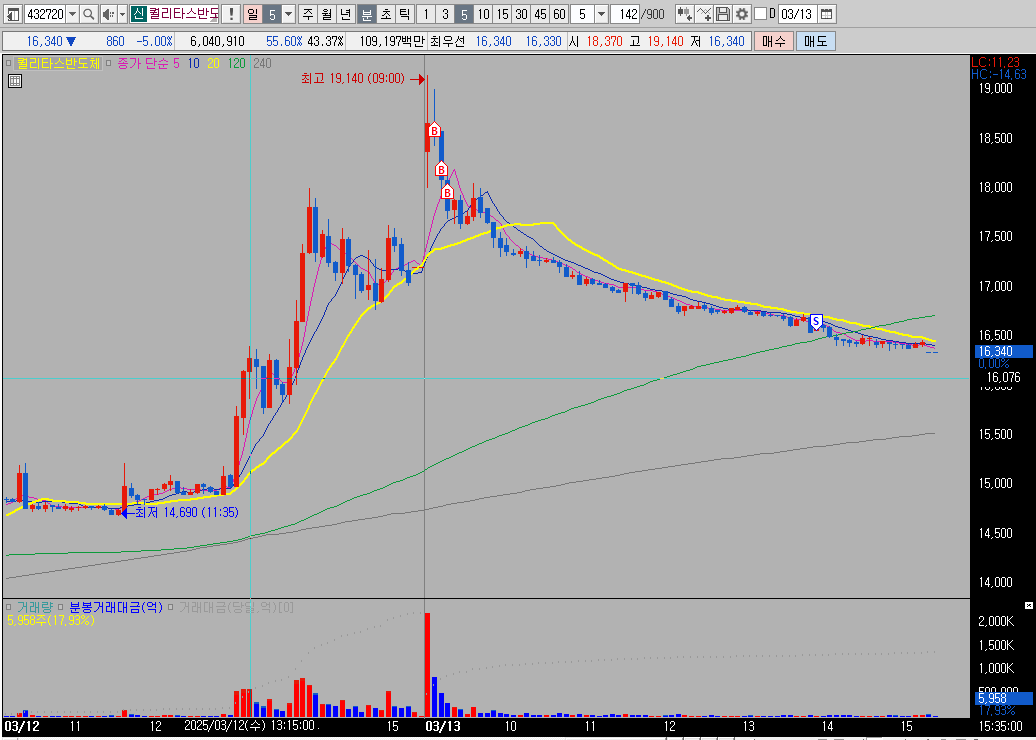Click the 최고 19,140 (09:00) high label
1036x740 pixels.
[352, 79]
